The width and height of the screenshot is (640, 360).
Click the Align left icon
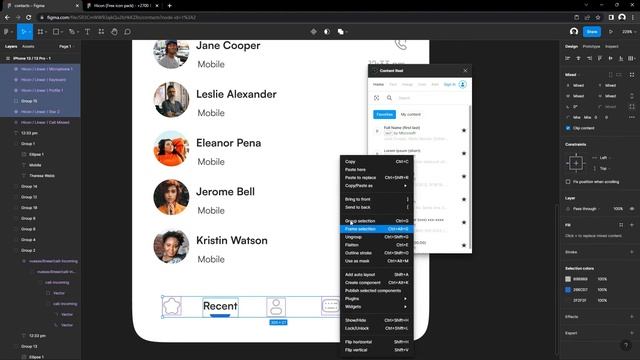(x=568, y=58)
